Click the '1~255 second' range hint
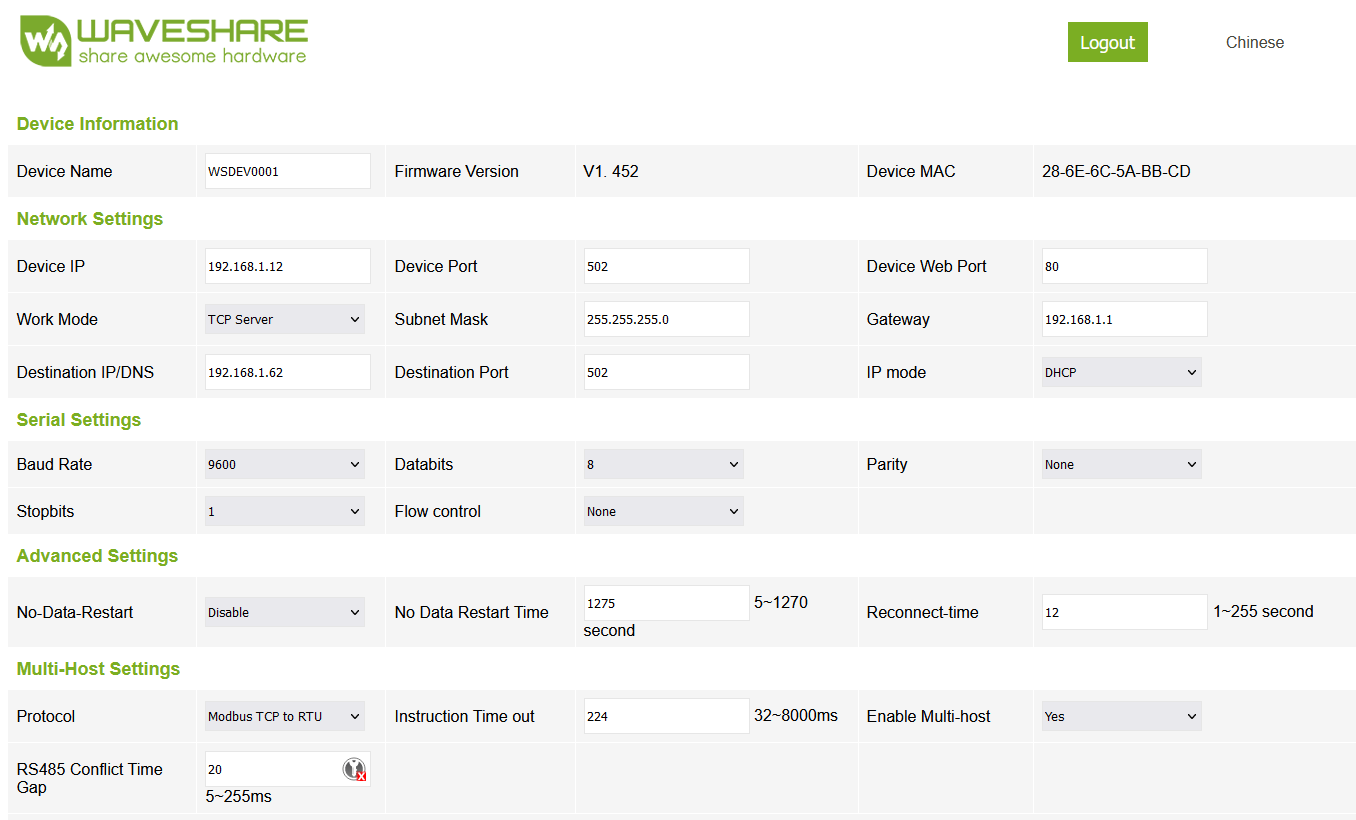Viewport: 1356px width, 820px height. coord(1263,611)
